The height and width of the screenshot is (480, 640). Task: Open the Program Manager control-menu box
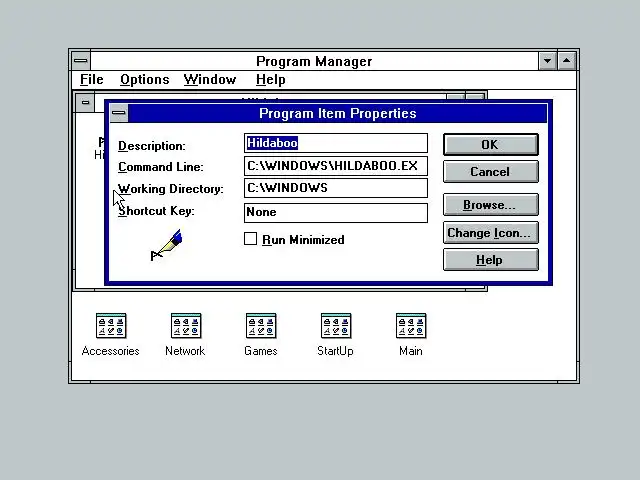(81, 61)
